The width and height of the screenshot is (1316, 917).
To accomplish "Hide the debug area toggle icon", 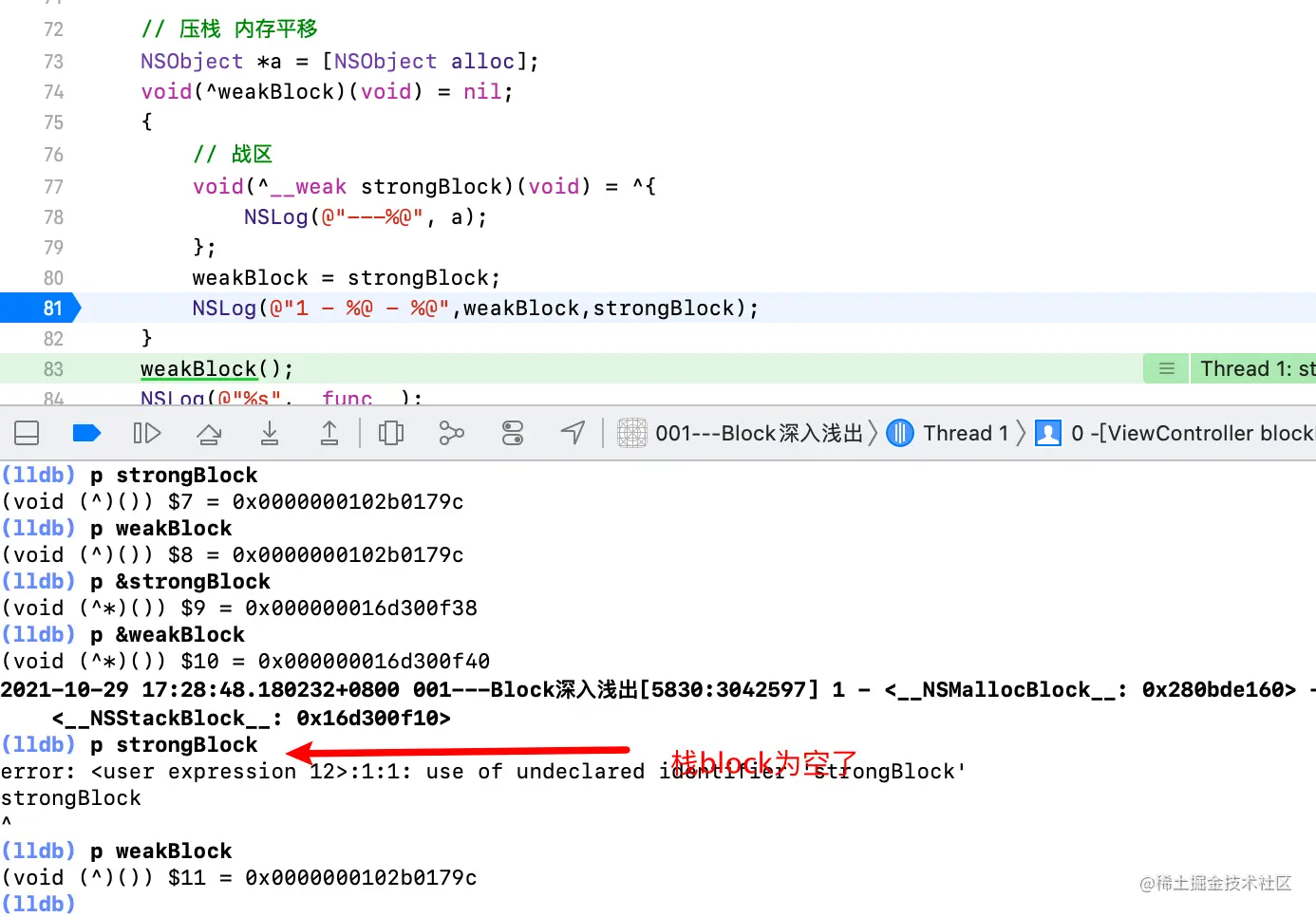I will point(27,434).
